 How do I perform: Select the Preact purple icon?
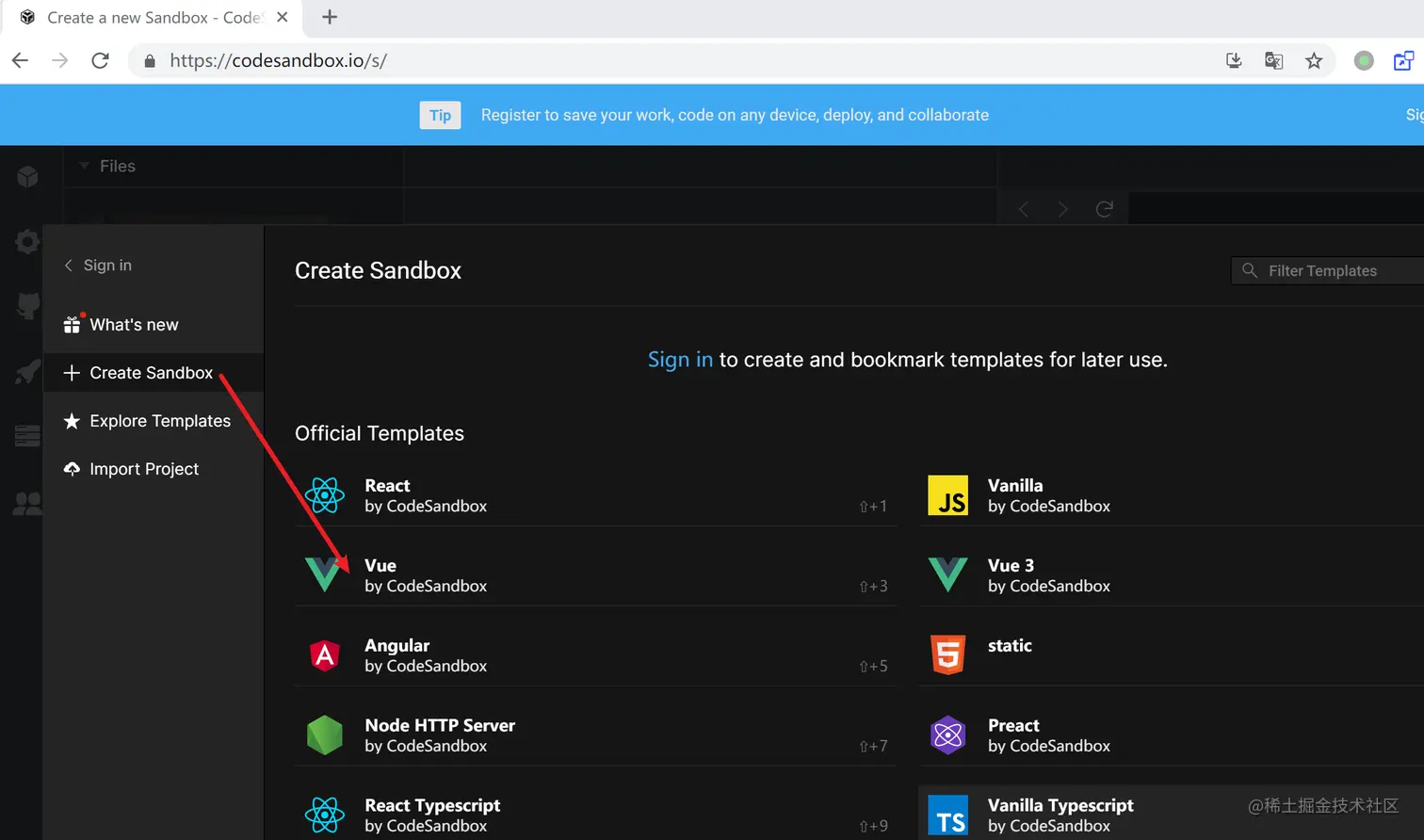click(x=947, y=735)
